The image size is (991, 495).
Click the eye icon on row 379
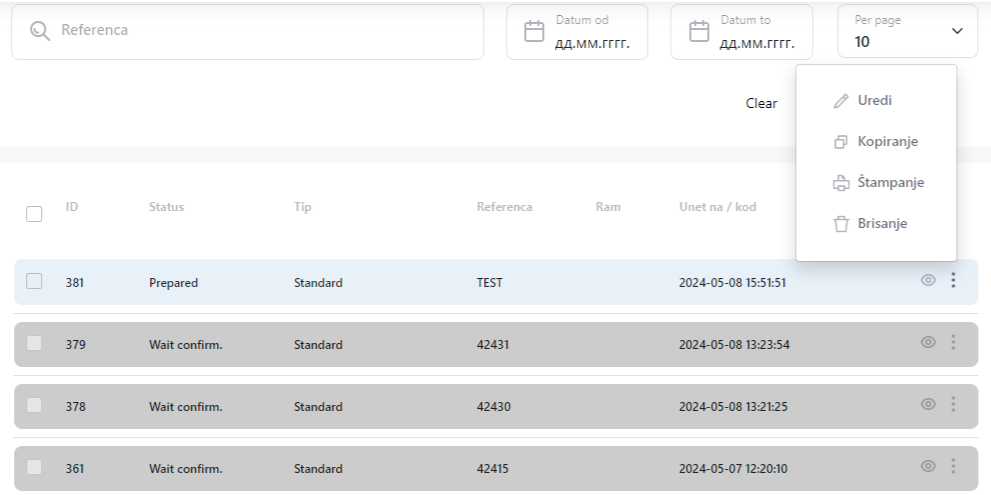click(x=927, y=343)
